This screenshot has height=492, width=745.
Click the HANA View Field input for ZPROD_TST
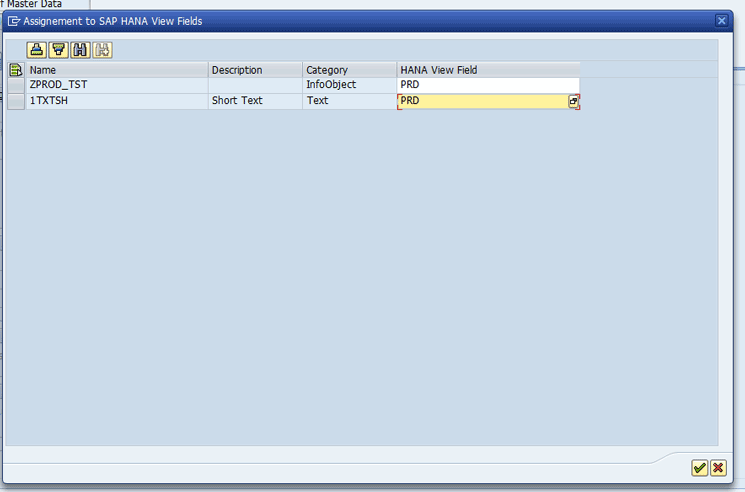pos(488,85)
